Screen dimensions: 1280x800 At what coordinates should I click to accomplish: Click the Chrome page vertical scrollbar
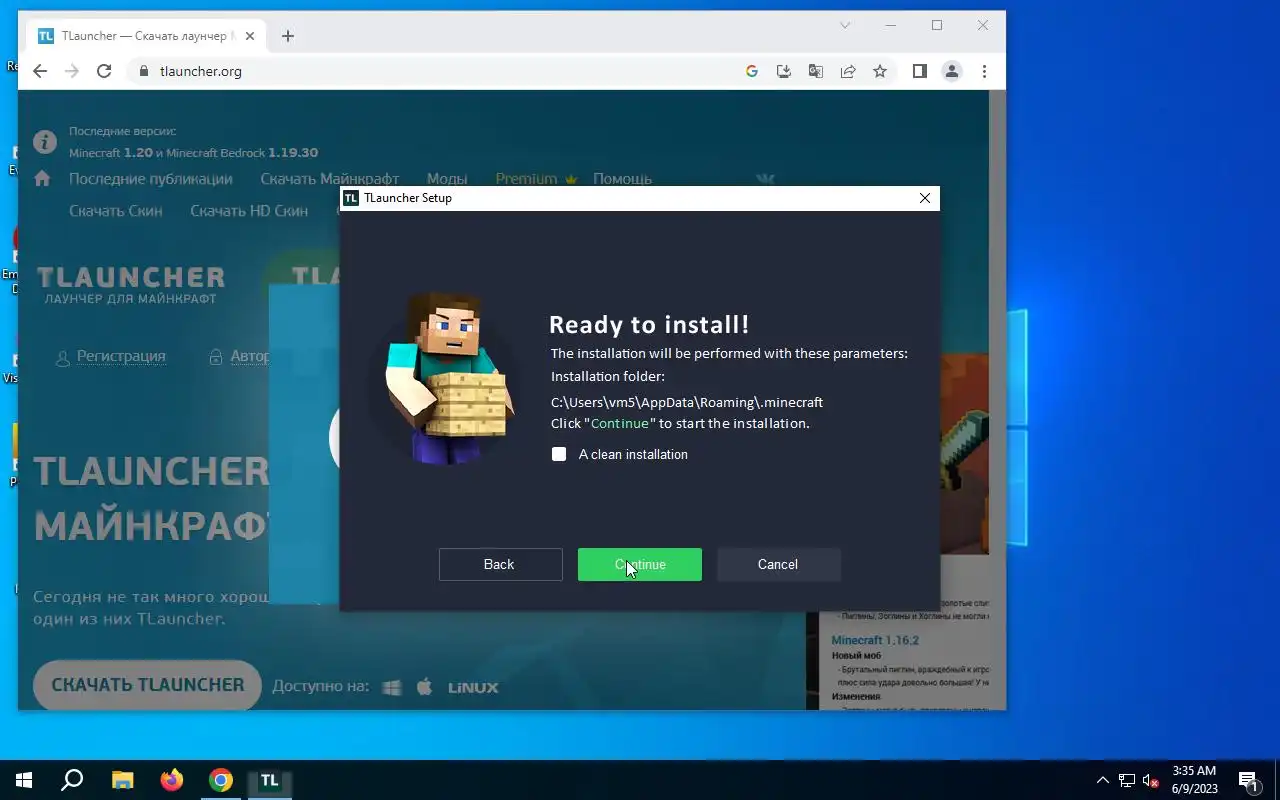click(x=997, y=400)
